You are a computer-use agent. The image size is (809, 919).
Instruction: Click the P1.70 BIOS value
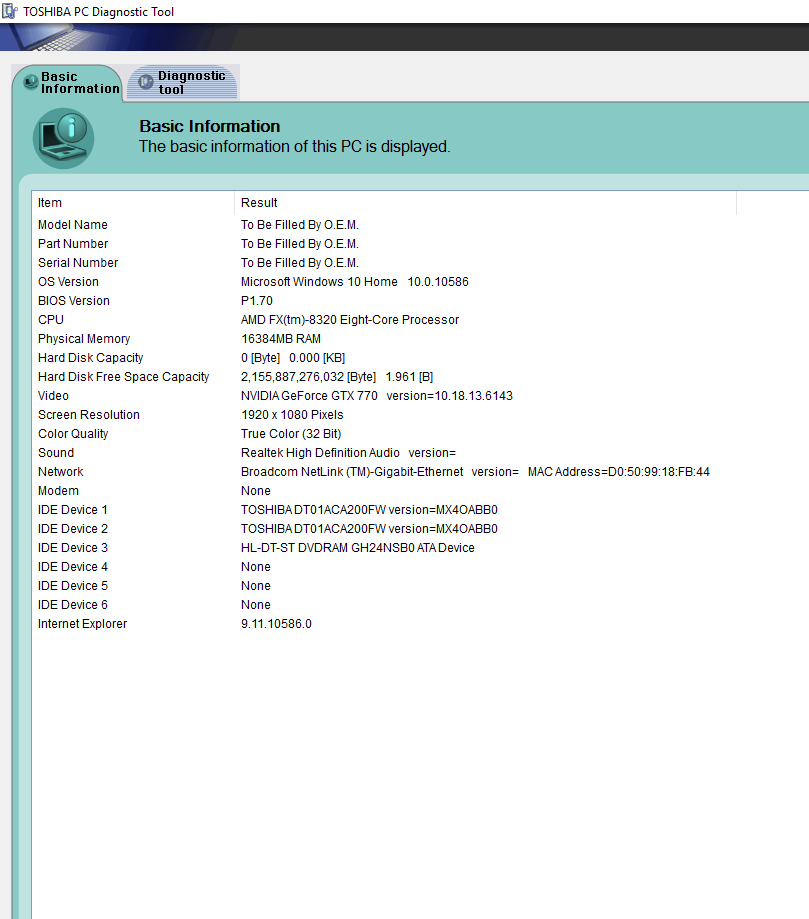click(x=257, y=301)
